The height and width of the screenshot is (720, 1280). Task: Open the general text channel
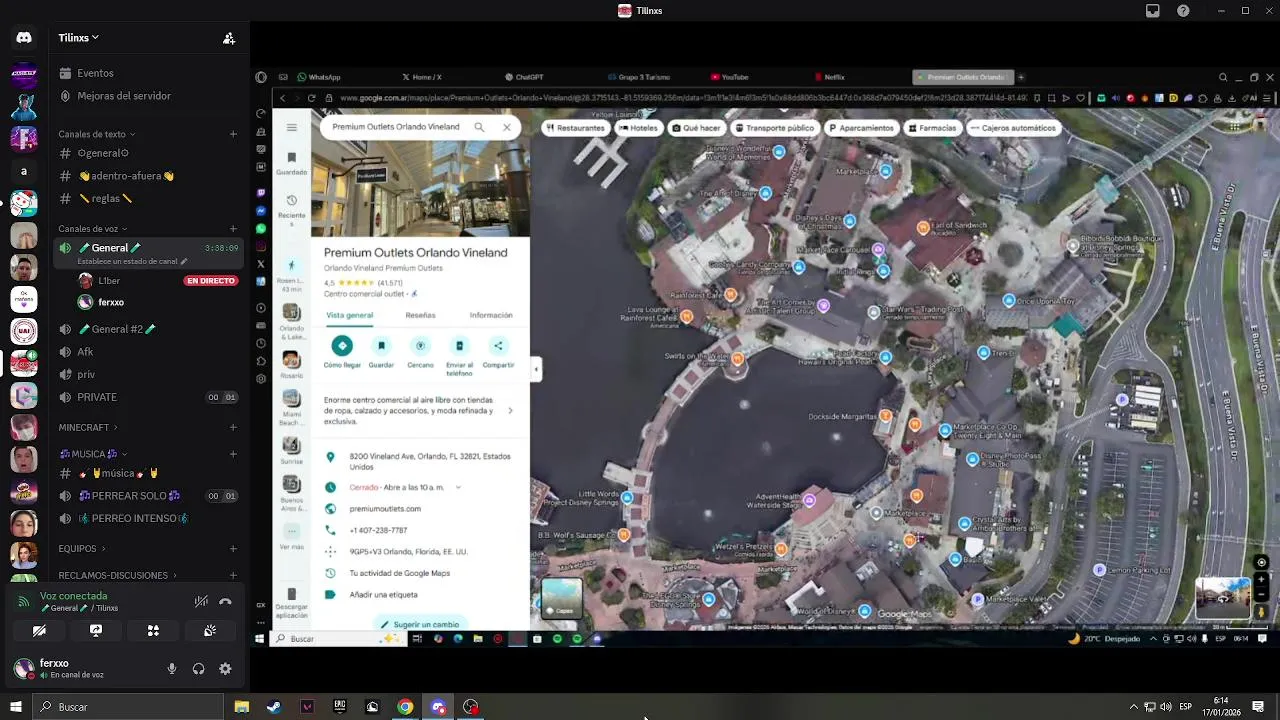pos(148,153)
